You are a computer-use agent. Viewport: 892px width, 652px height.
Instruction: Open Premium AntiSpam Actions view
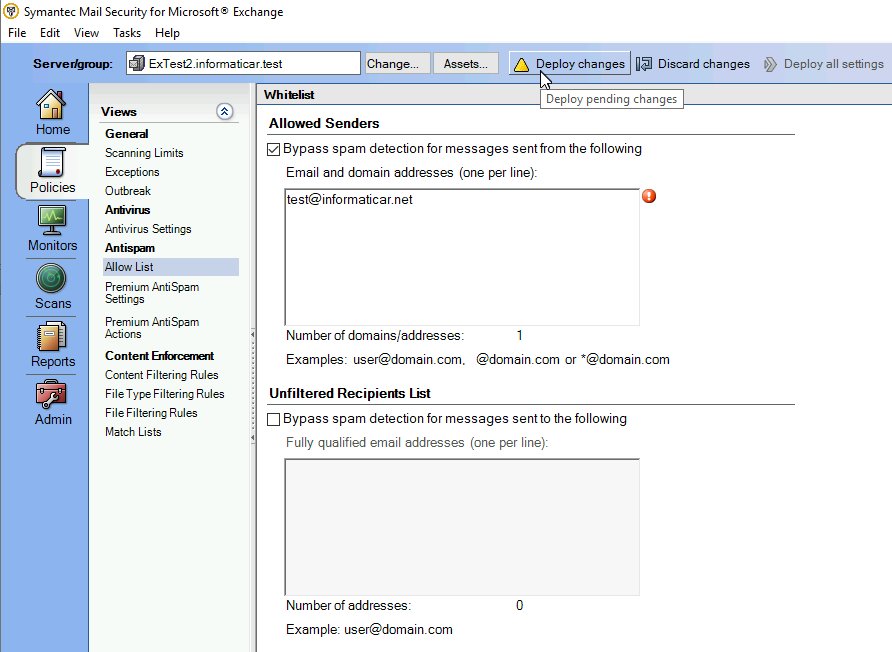click(152, 328)
